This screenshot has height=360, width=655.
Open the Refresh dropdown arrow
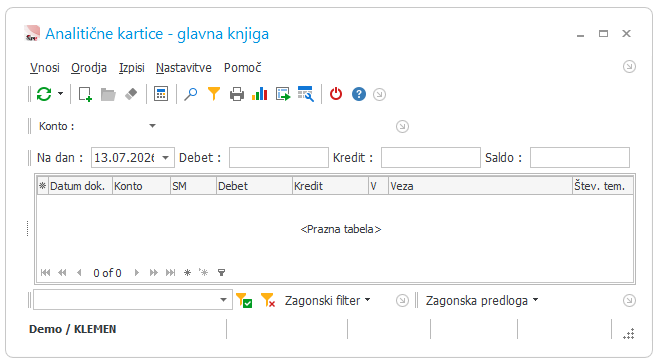61,94
